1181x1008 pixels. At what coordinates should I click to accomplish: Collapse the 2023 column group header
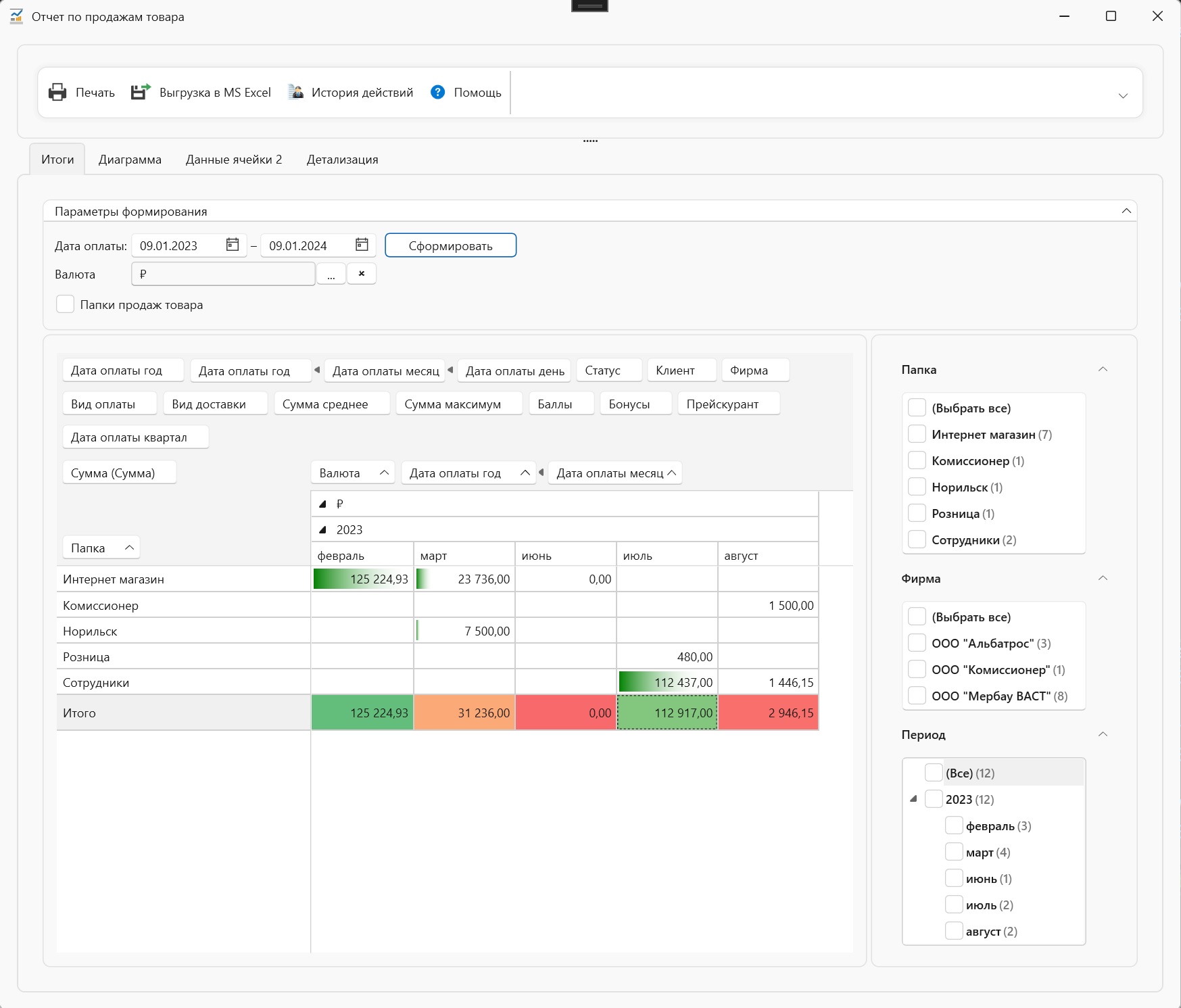323,529
